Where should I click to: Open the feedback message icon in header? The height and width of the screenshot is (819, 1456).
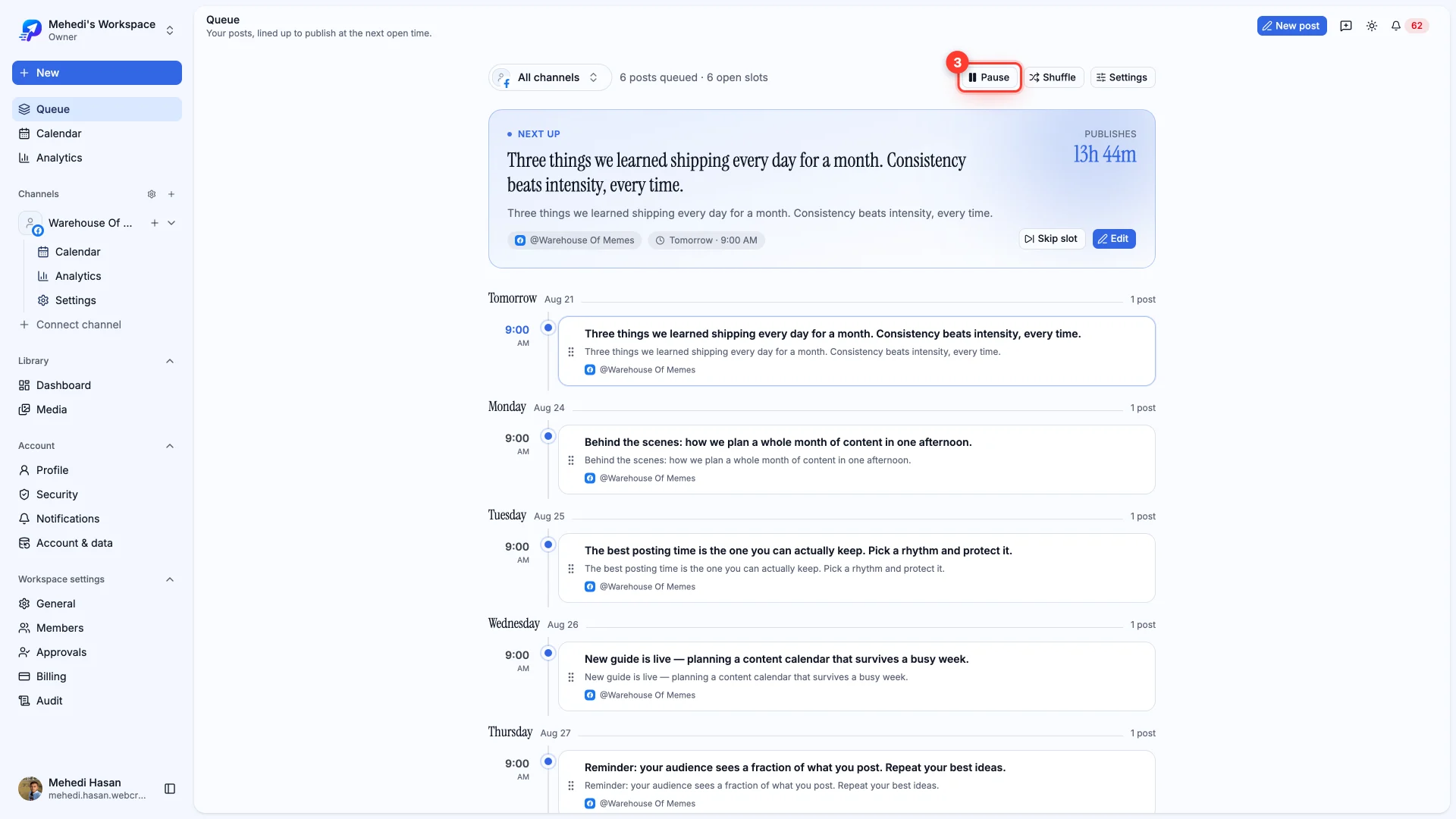1346,26
